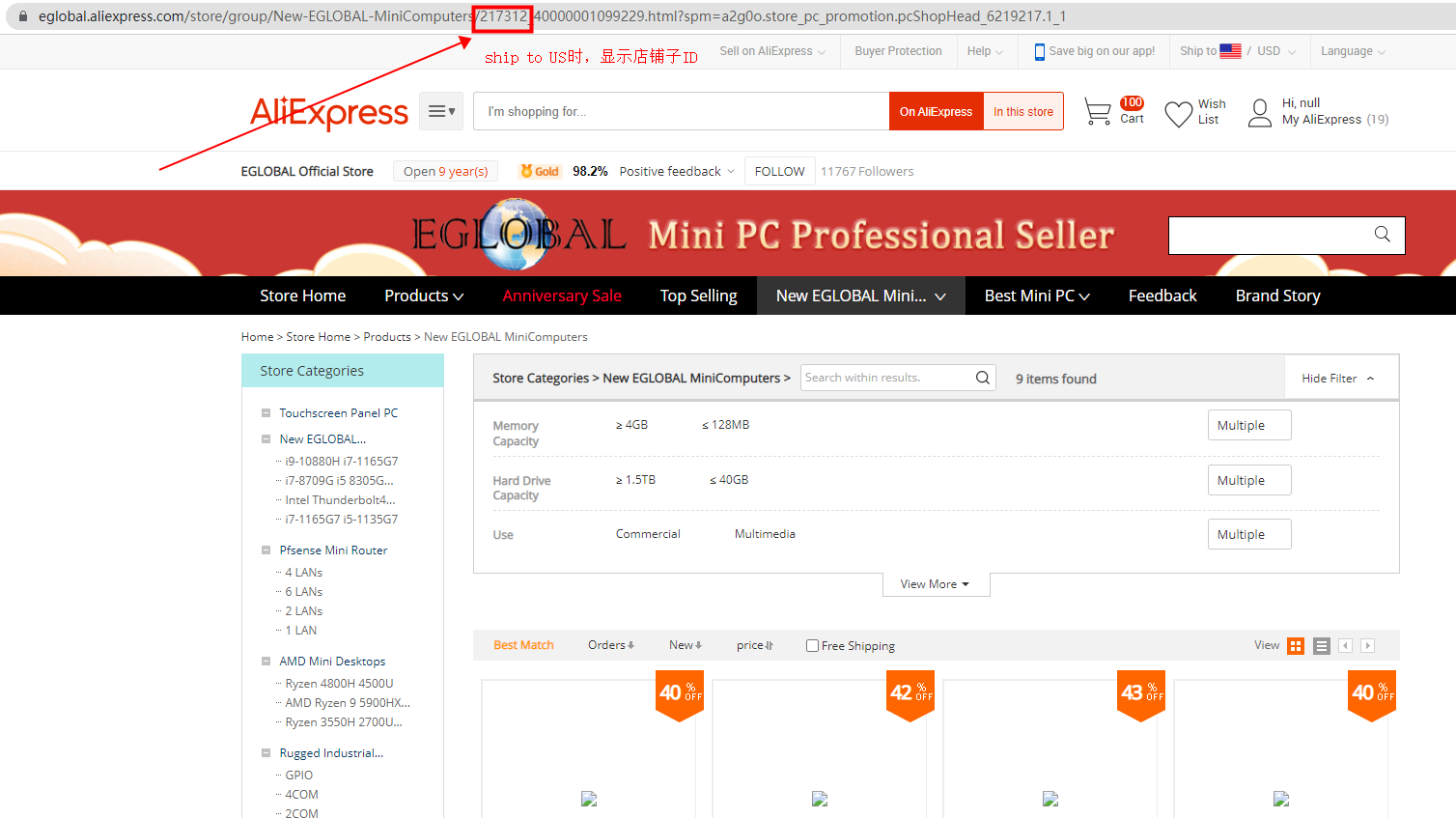The width and height of the screenshot is (1456, 818).
Task: Open the shopping cart icon
Action: [x=1098, y=112]
